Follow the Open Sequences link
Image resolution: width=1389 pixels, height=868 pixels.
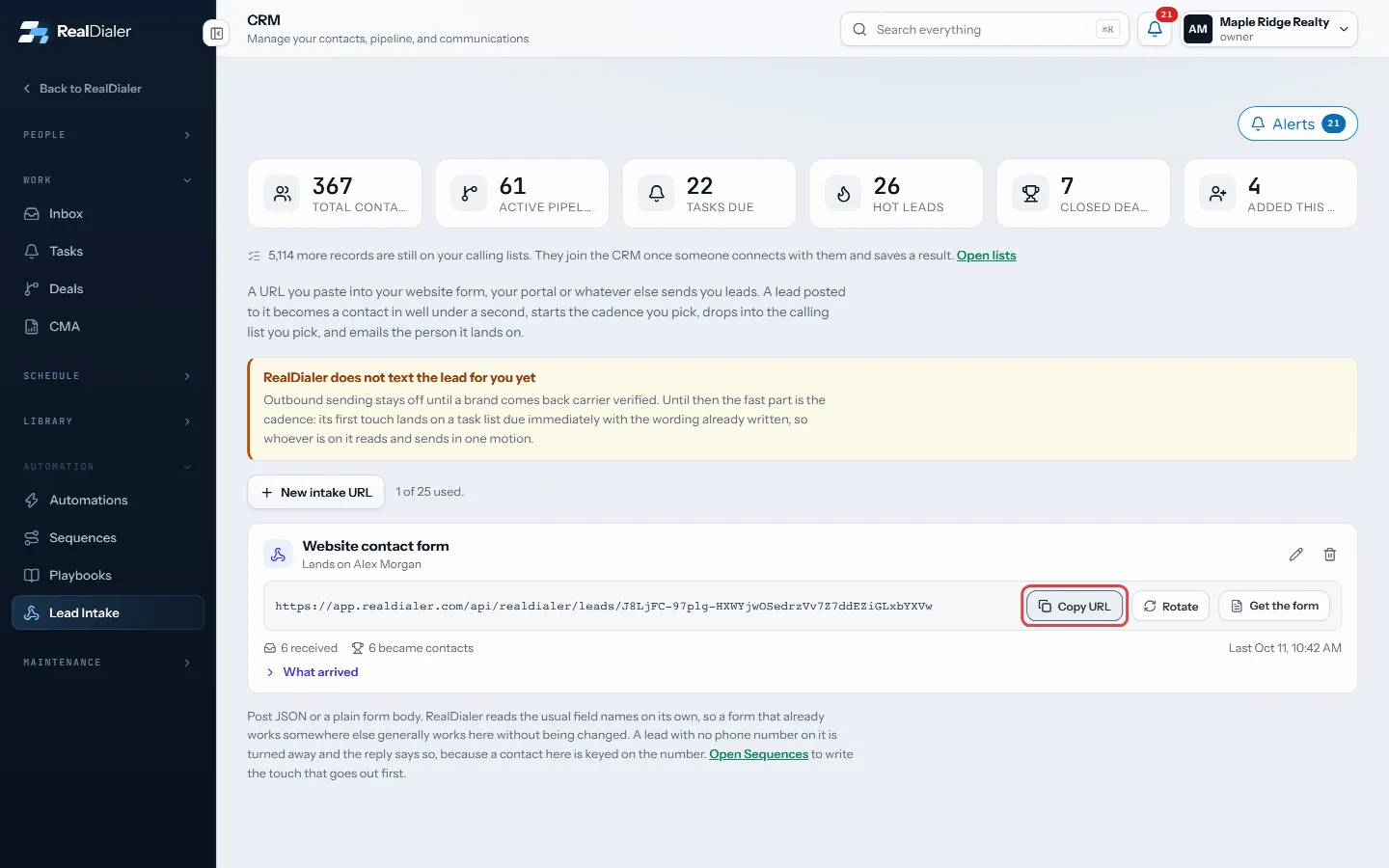click(758, 754)
